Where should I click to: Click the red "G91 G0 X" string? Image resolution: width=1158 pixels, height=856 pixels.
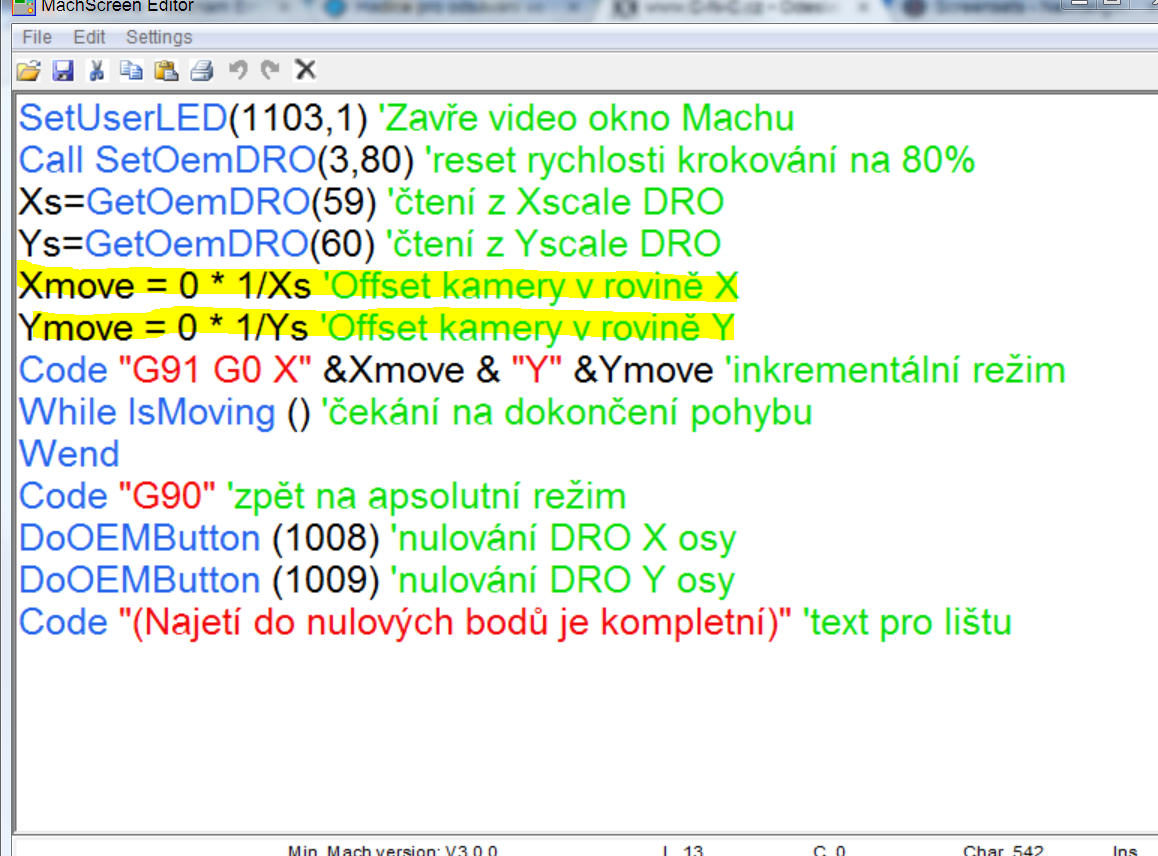(x=215, y=371)
